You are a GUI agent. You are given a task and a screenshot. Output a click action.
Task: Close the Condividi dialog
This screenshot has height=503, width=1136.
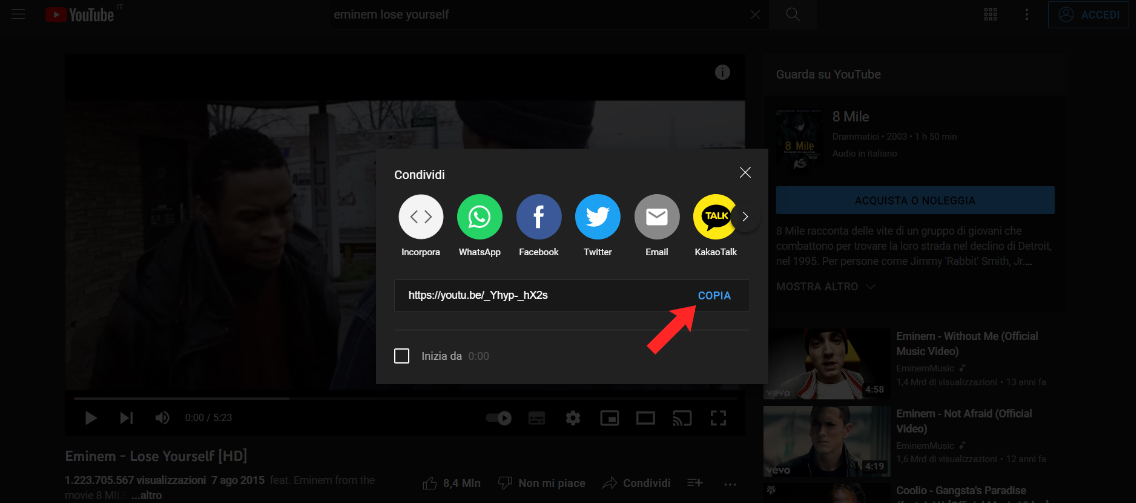tap(745, 172)
